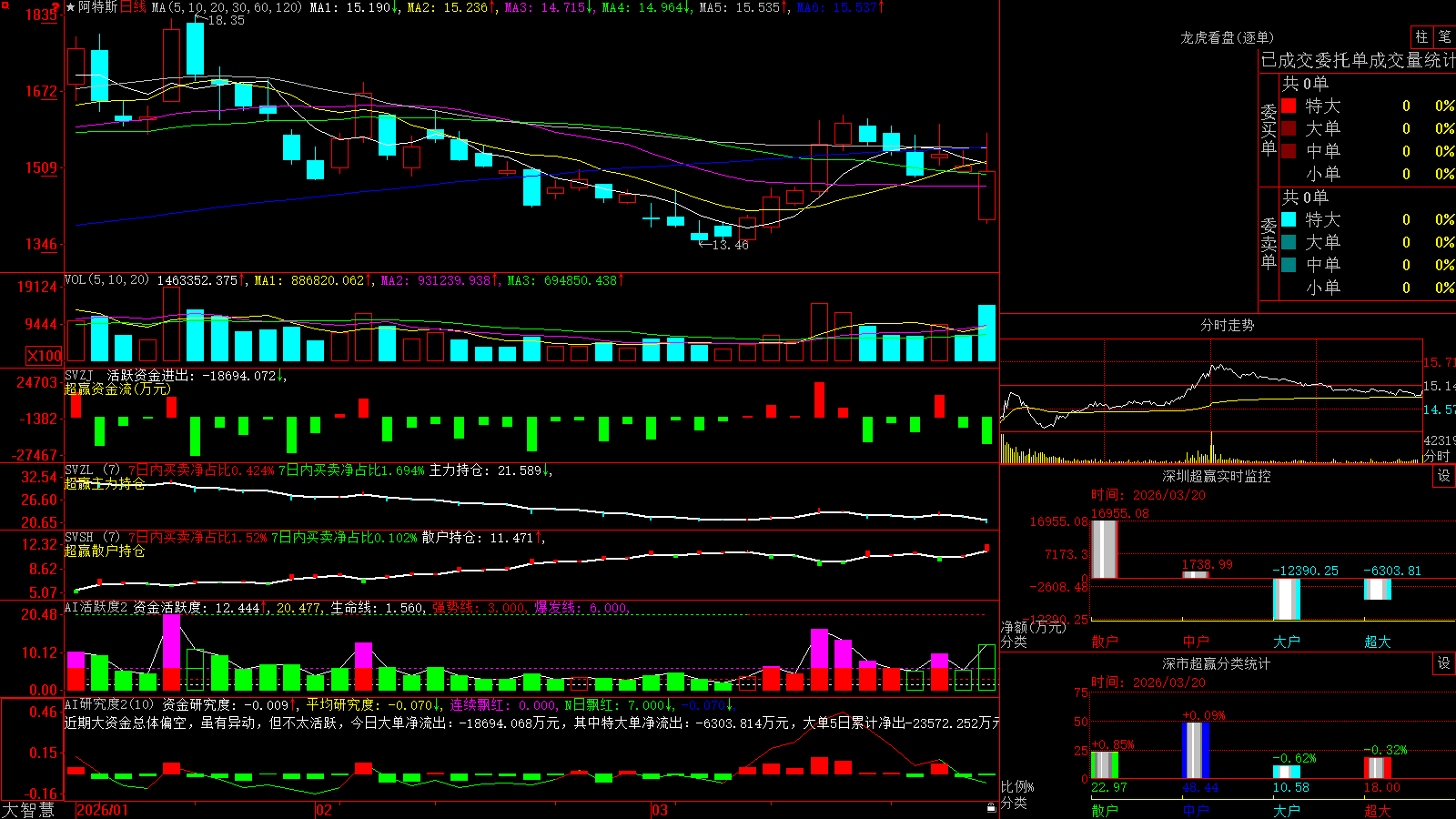This screenshot has width=1456, height=819.
Task: Click the 18.35 high price annotation
Action: coord(226,20)
